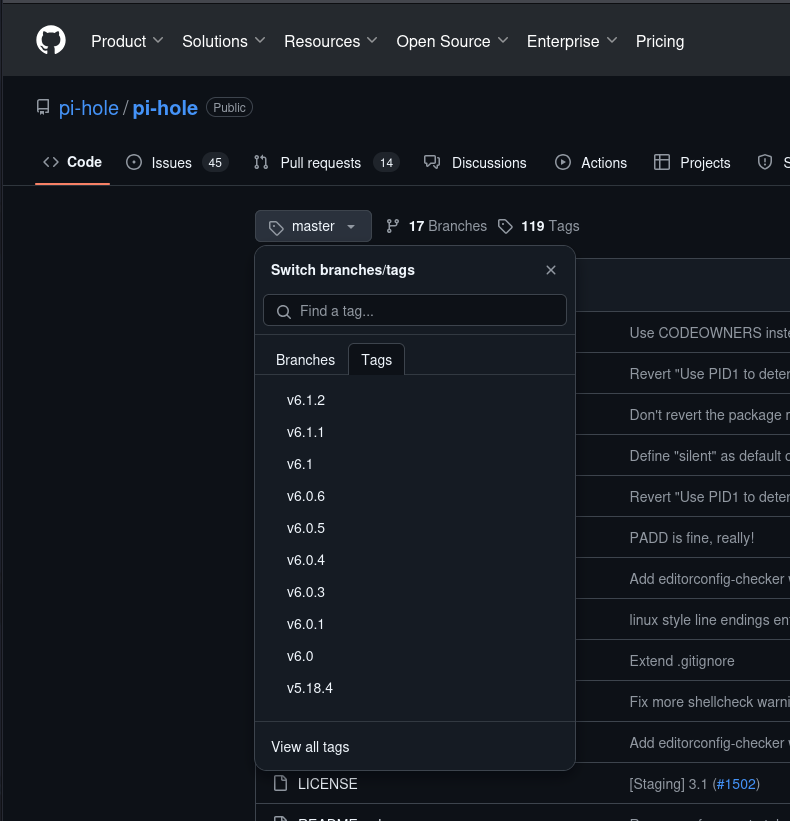This screenshot has height=821, width=790.
Task: Select the Tags tab in popup
Action: [x=376, y=360]
